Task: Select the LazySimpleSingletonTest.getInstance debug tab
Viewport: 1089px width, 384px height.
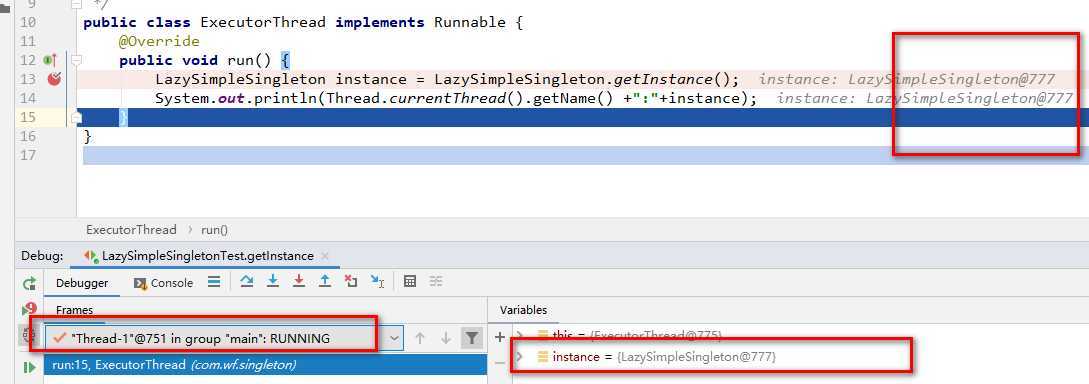Action: 208,256
